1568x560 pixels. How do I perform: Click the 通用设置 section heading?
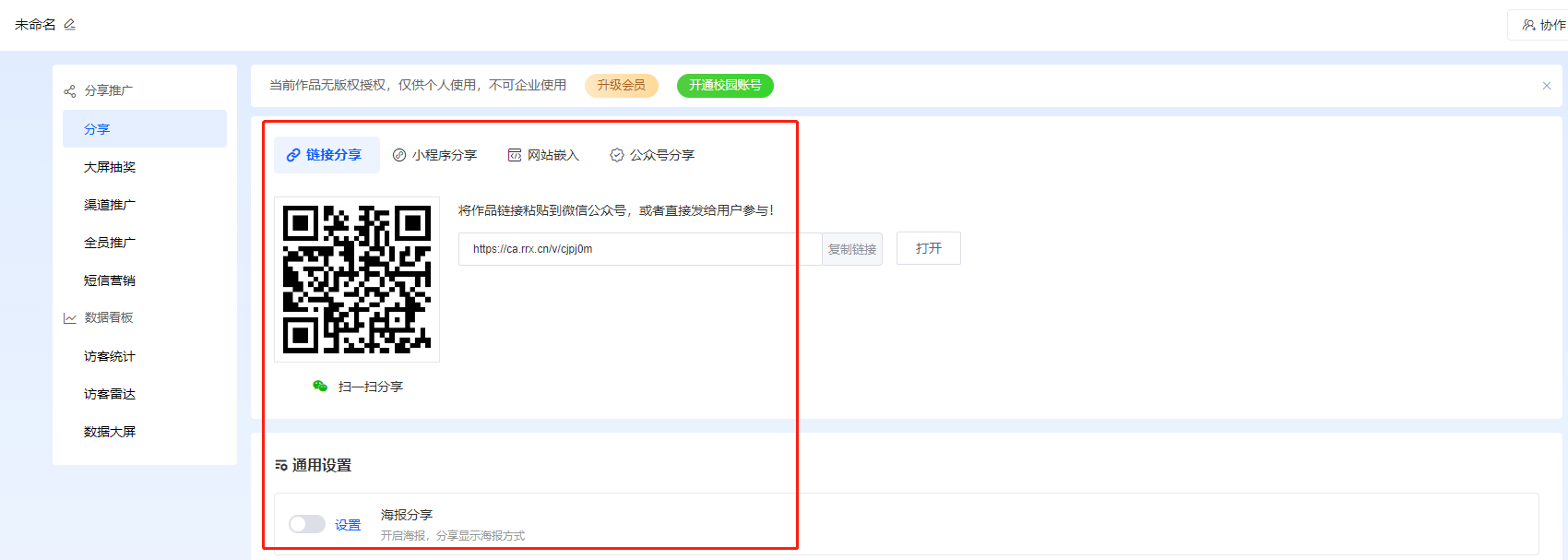[322, 466]
